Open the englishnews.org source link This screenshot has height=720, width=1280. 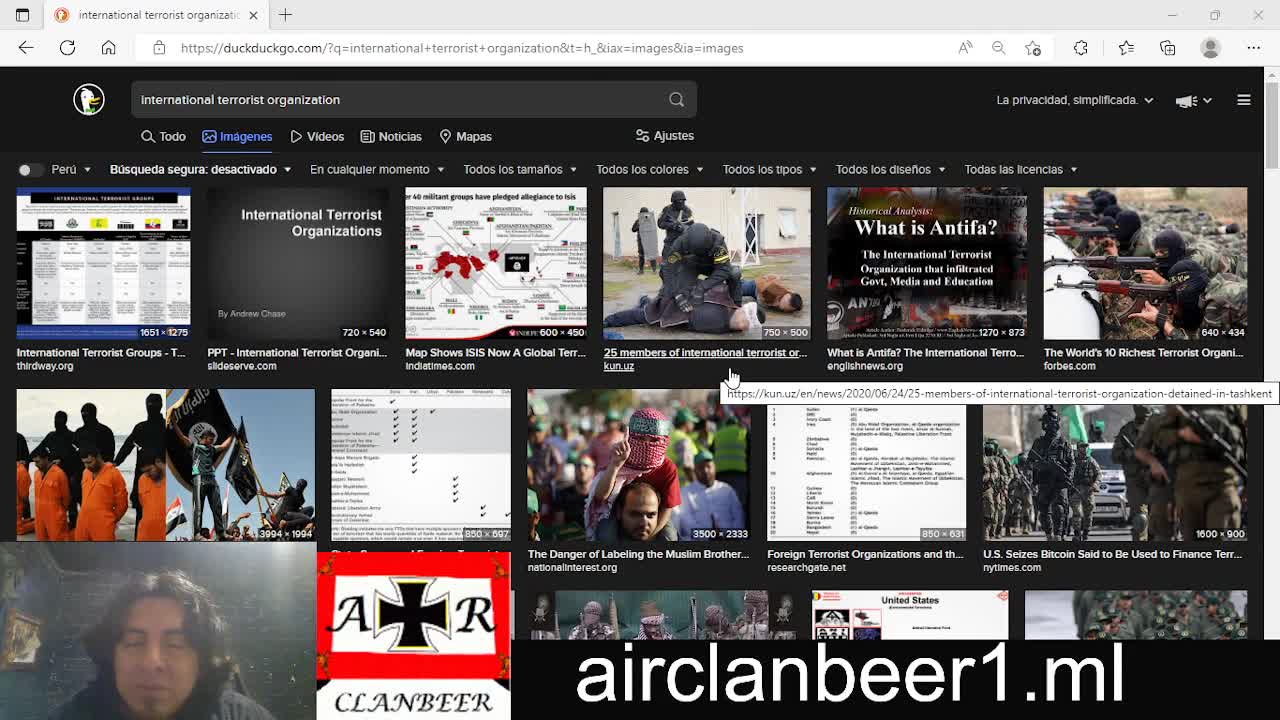coord(865,366)
